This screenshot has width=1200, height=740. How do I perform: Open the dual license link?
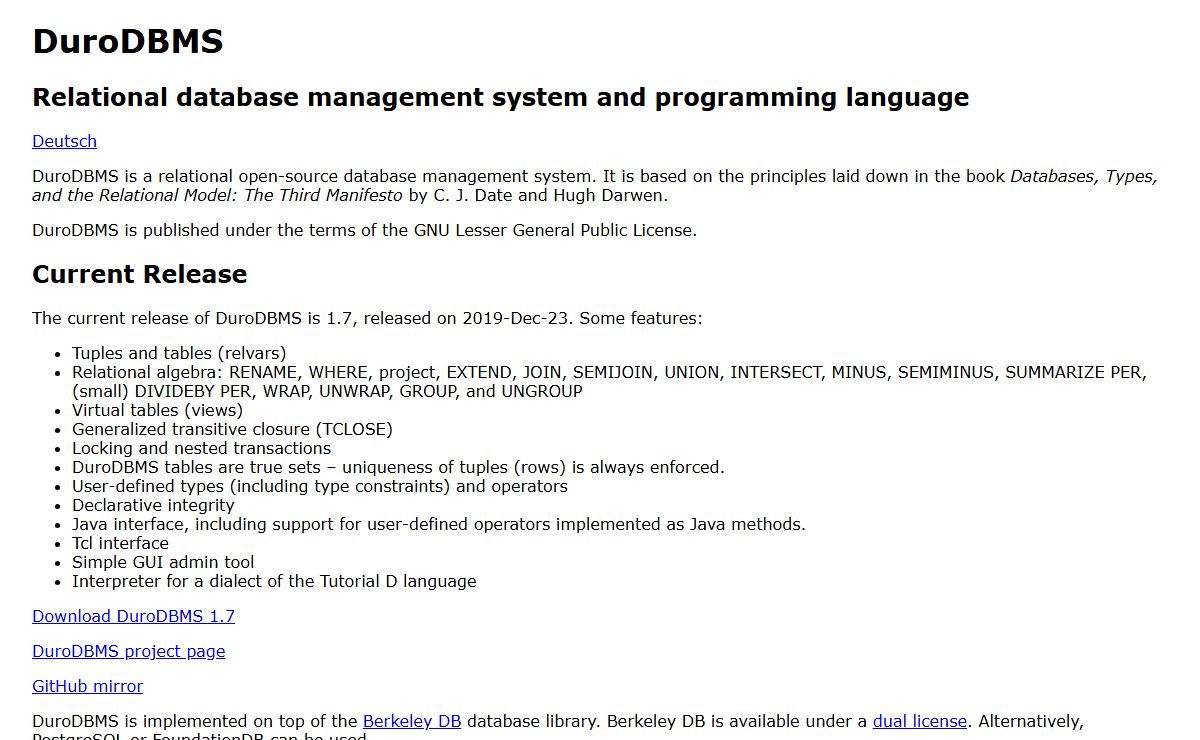point(920,721)
